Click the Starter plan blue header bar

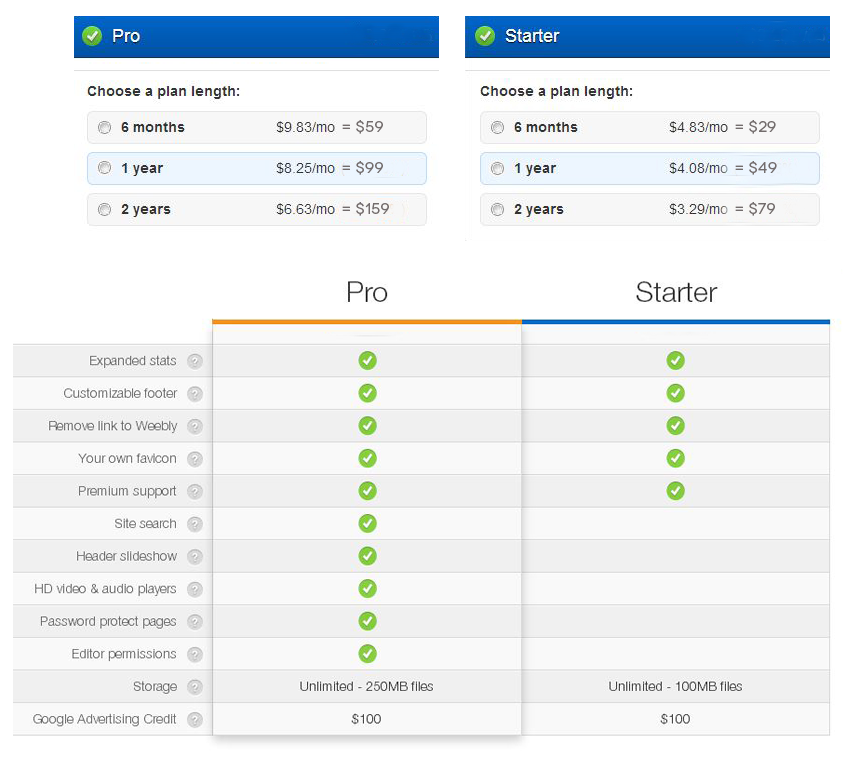[x=647, y=37]
